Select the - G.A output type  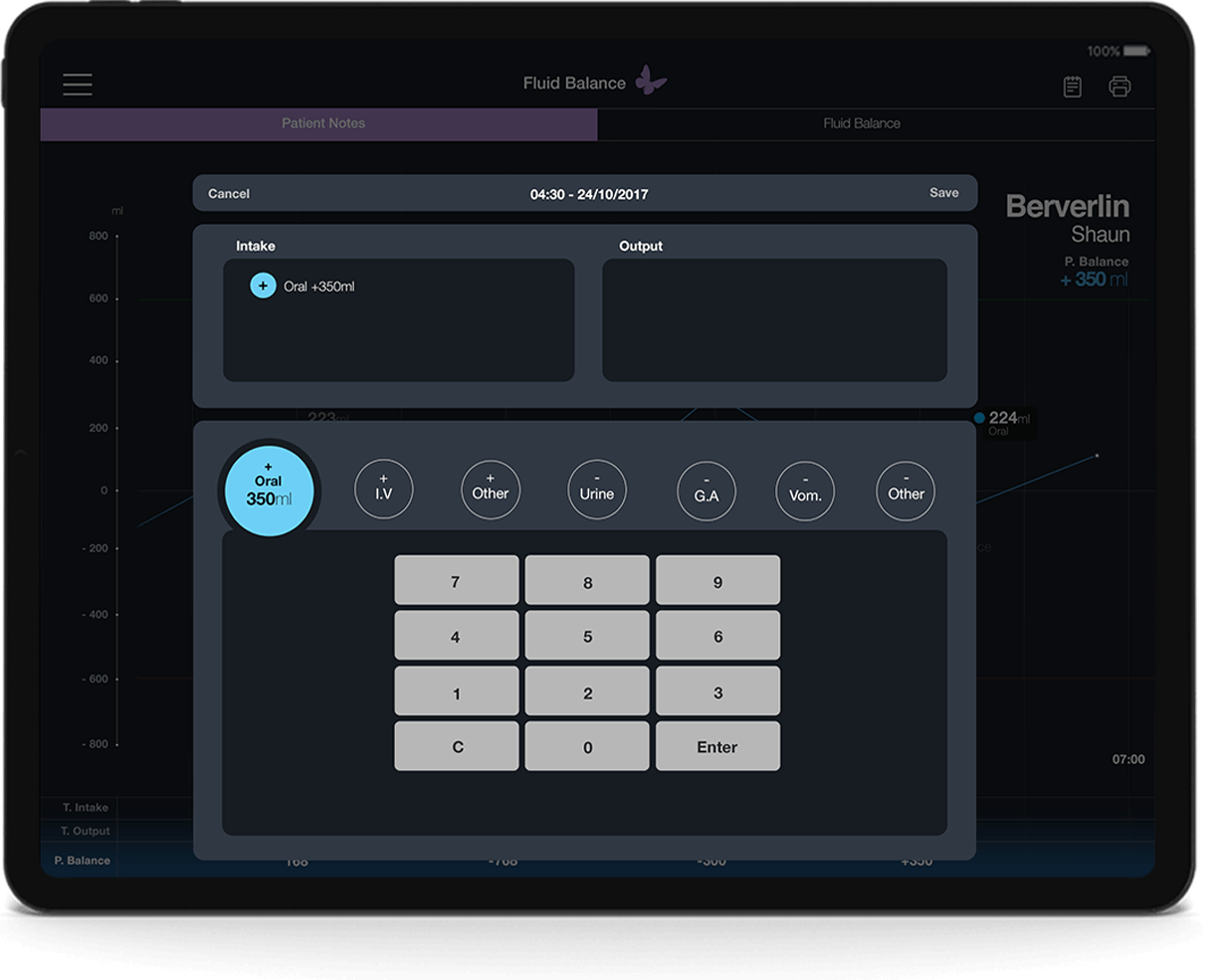pos(706,490)
